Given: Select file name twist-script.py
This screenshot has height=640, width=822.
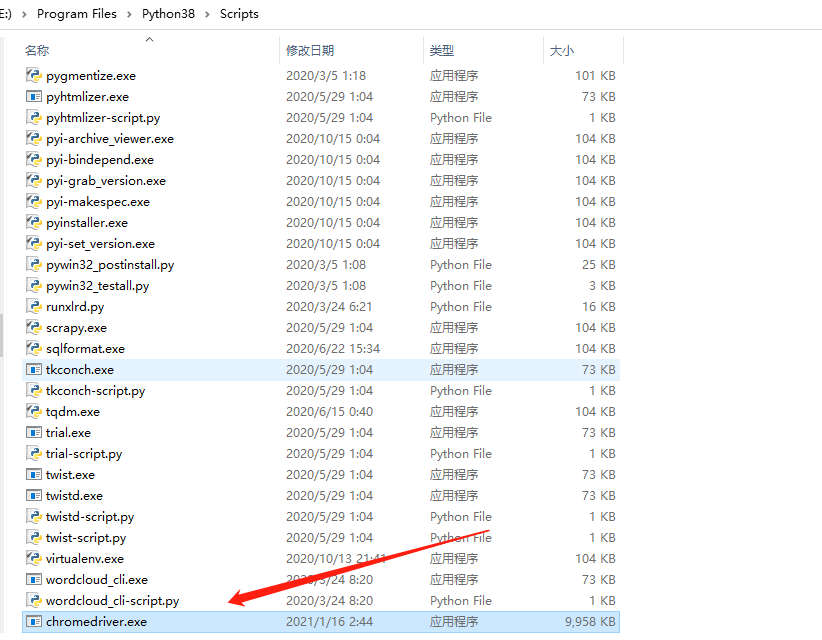Looking at the screenshot, I should point(86,537).
